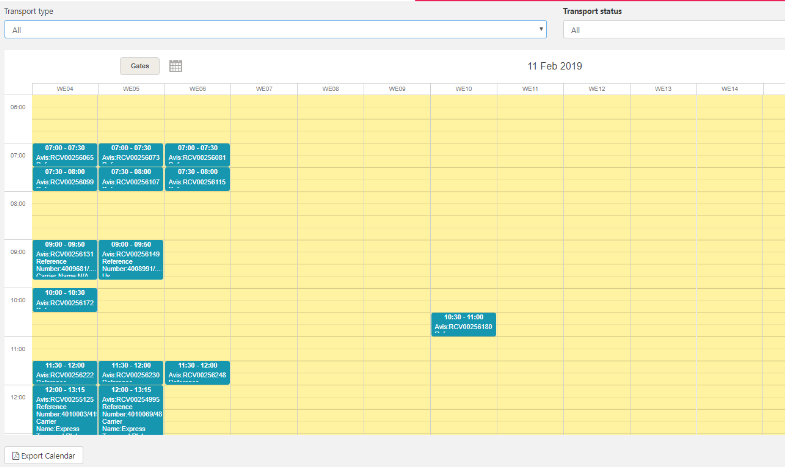Click the 11 Feb 2019 date title
Image resolution: width=785 pixels, height=467 pixels.
(554, 66)
